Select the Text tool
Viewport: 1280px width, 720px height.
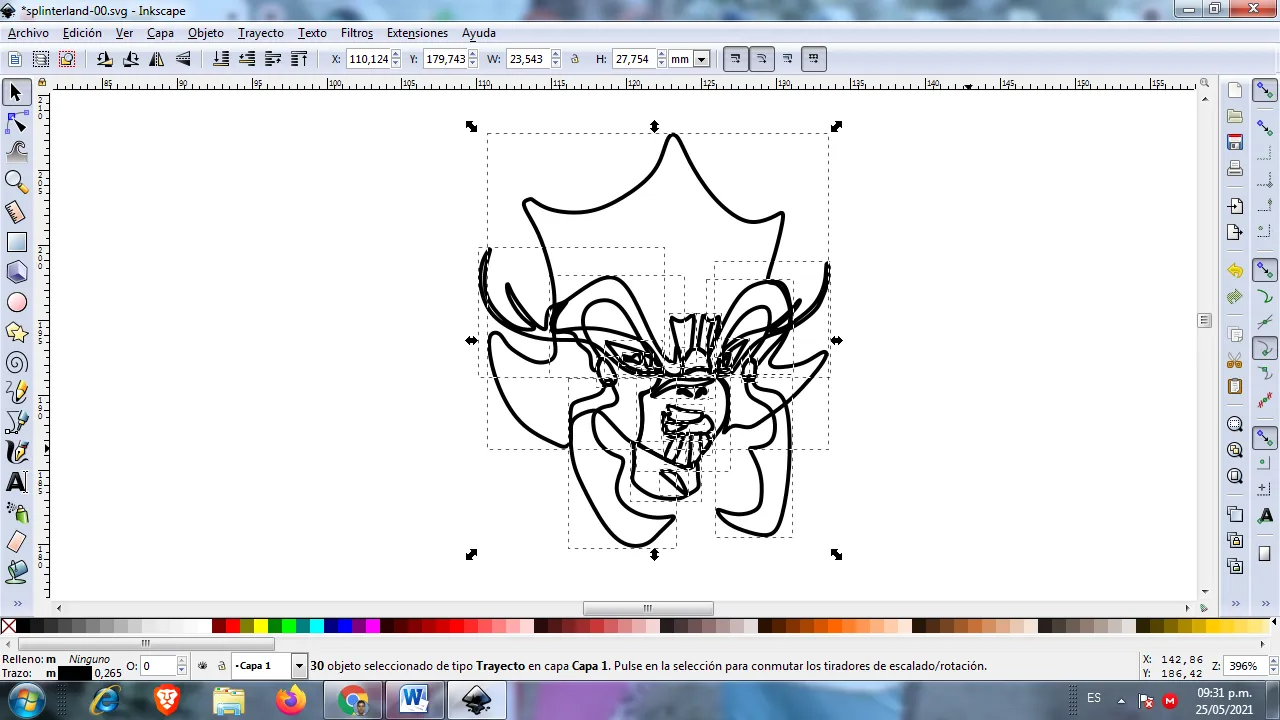(16, 482)
